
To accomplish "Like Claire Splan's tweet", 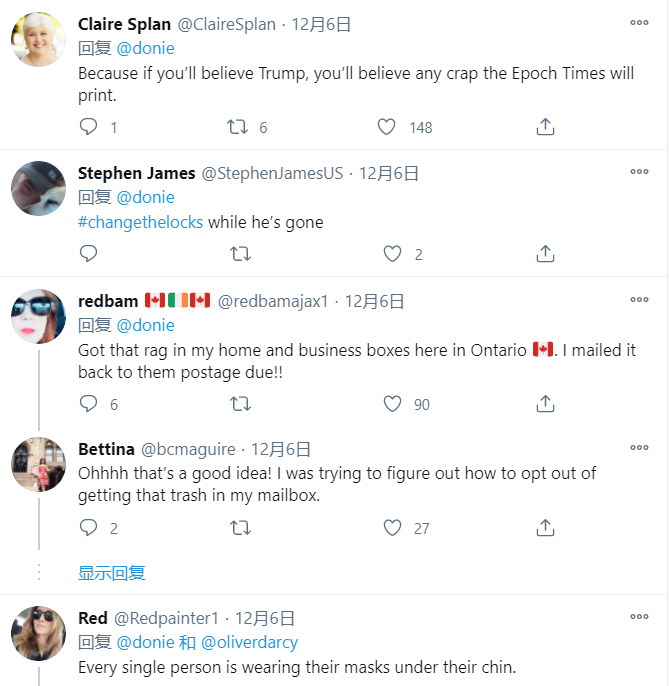I will 387,127.
